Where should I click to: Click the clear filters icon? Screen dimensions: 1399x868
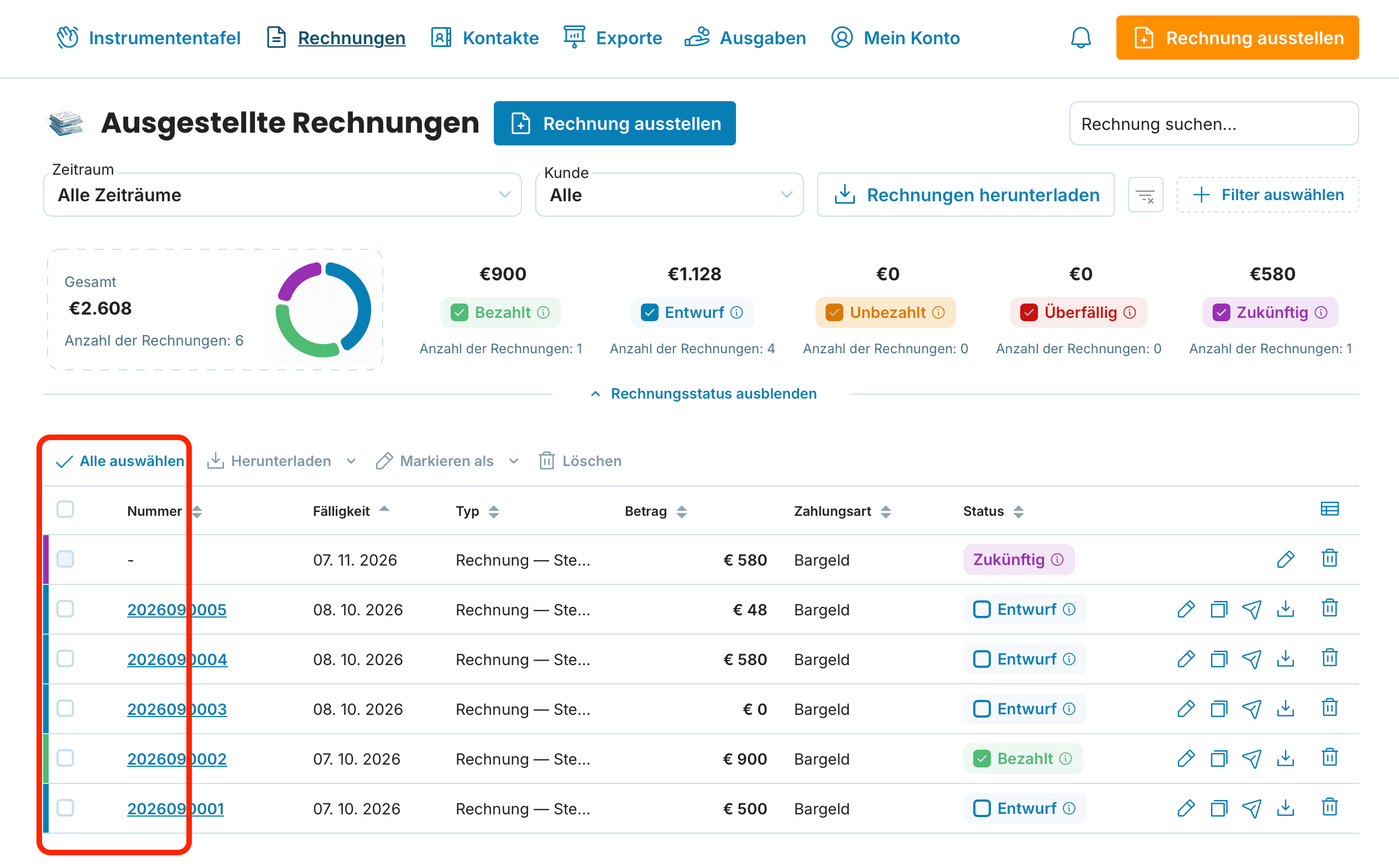1145,195
